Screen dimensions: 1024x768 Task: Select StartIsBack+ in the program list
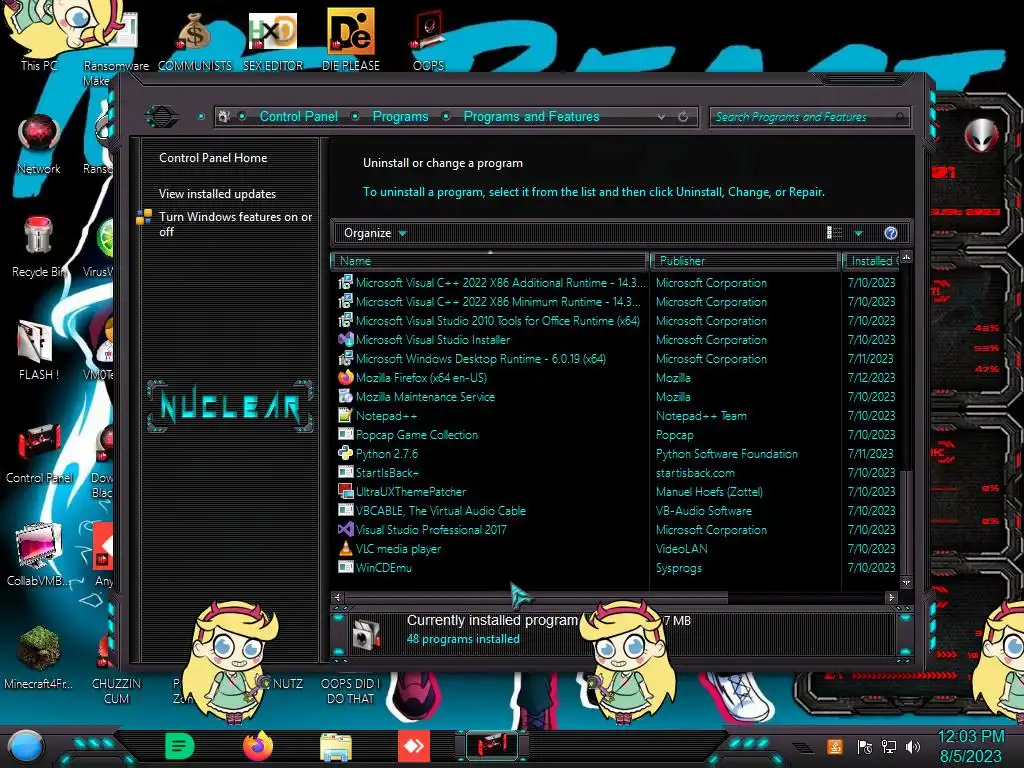point(387,473)
